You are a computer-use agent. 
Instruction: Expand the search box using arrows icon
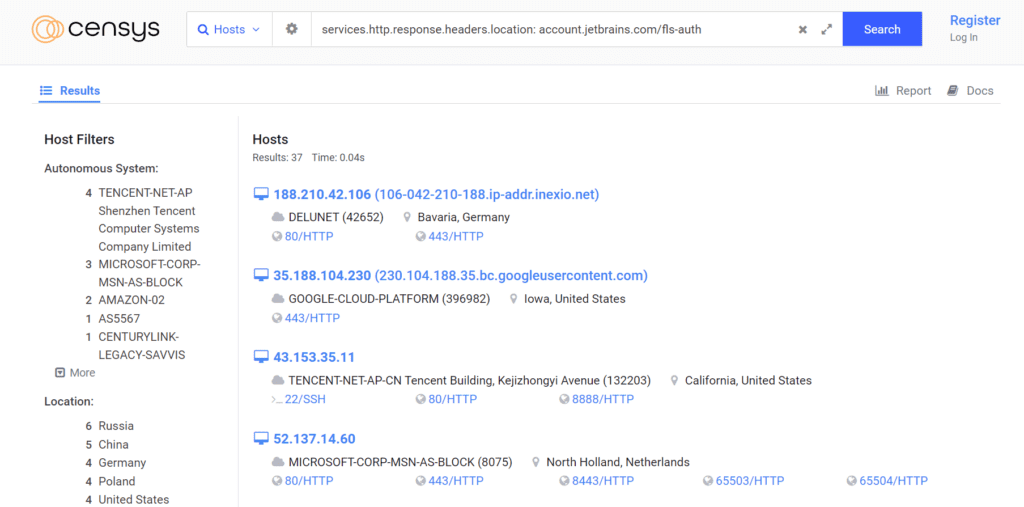click(826, 30)
